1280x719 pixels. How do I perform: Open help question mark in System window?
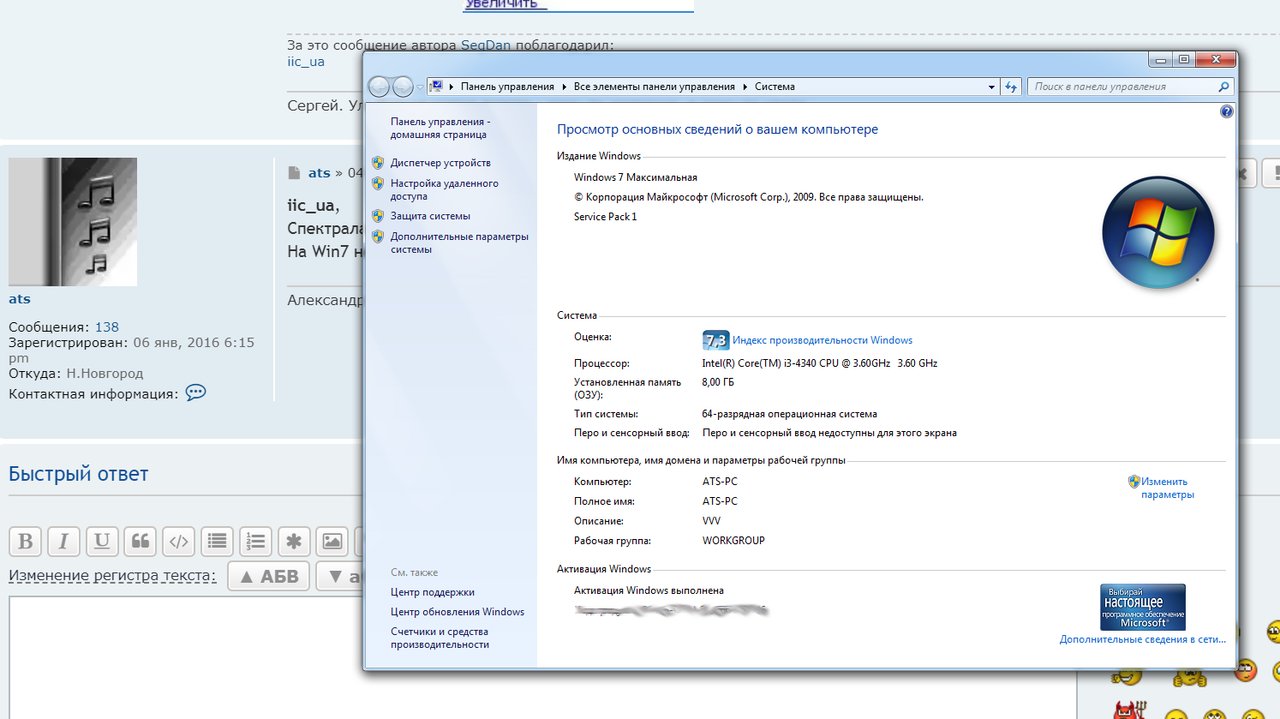click(1227, 112)
